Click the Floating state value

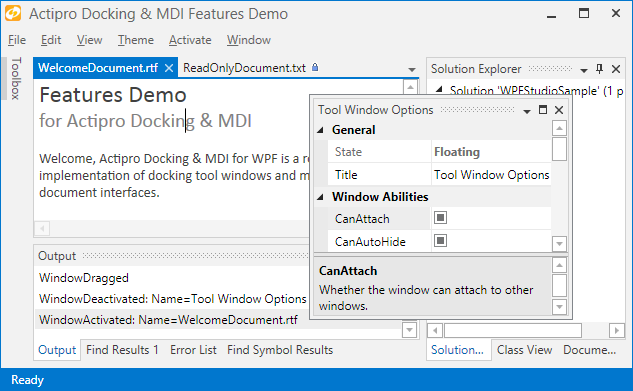point(457,152)
